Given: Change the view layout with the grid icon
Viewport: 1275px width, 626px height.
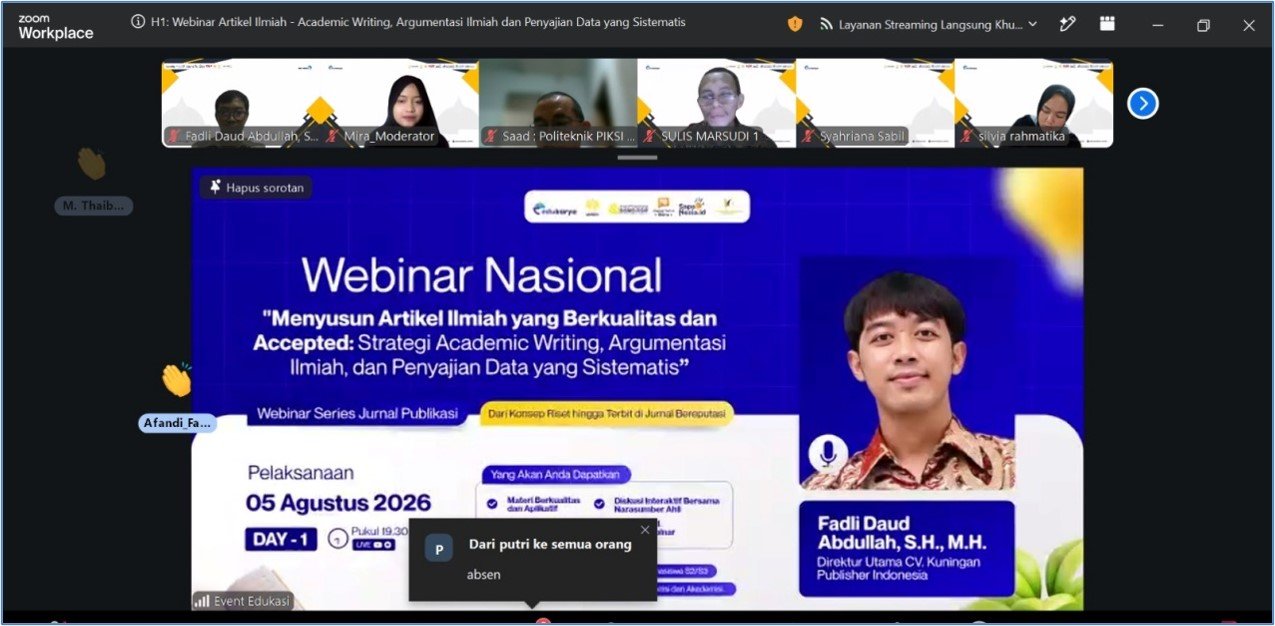Looking at the screenshot, I should [1107, 24].
